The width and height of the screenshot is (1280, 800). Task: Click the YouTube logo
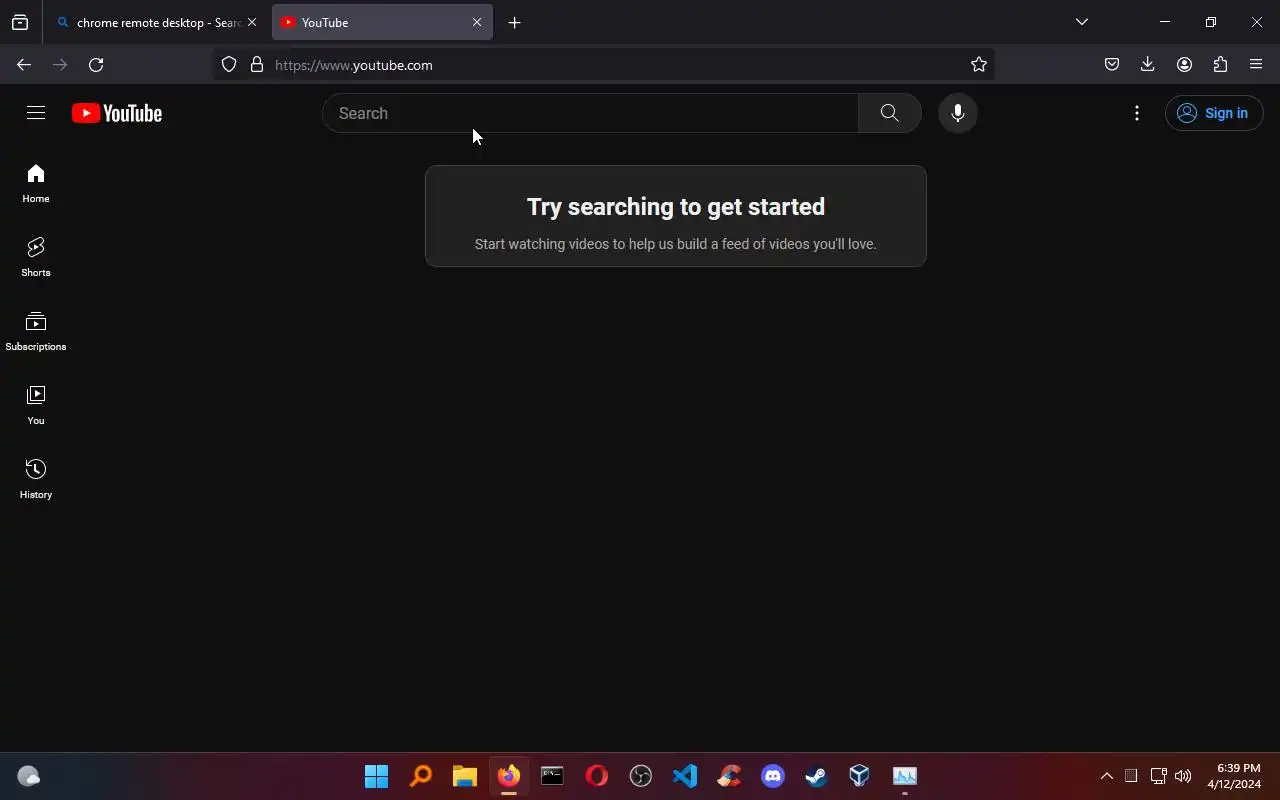(x=117, y=113)
